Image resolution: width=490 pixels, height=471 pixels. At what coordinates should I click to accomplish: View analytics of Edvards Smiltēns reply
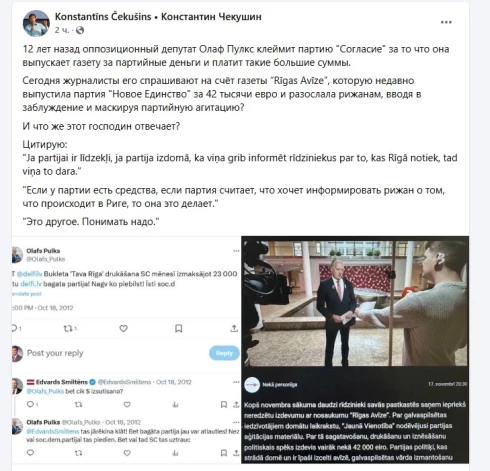click(175, 405)
